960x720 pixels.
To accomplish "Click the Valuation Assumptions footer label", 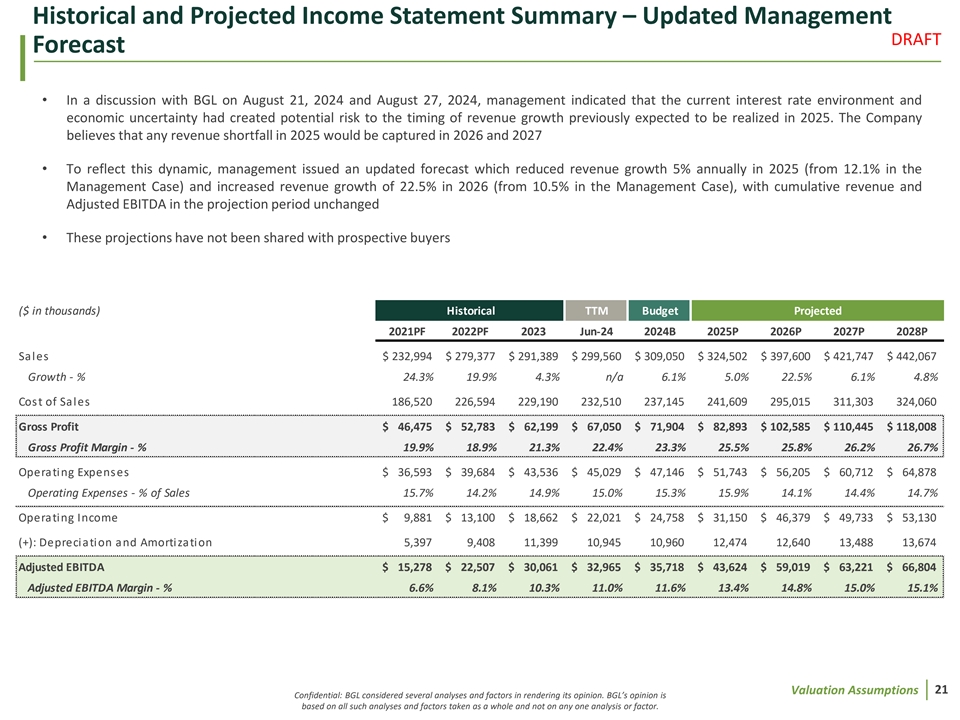I will [x=854, y=690].
